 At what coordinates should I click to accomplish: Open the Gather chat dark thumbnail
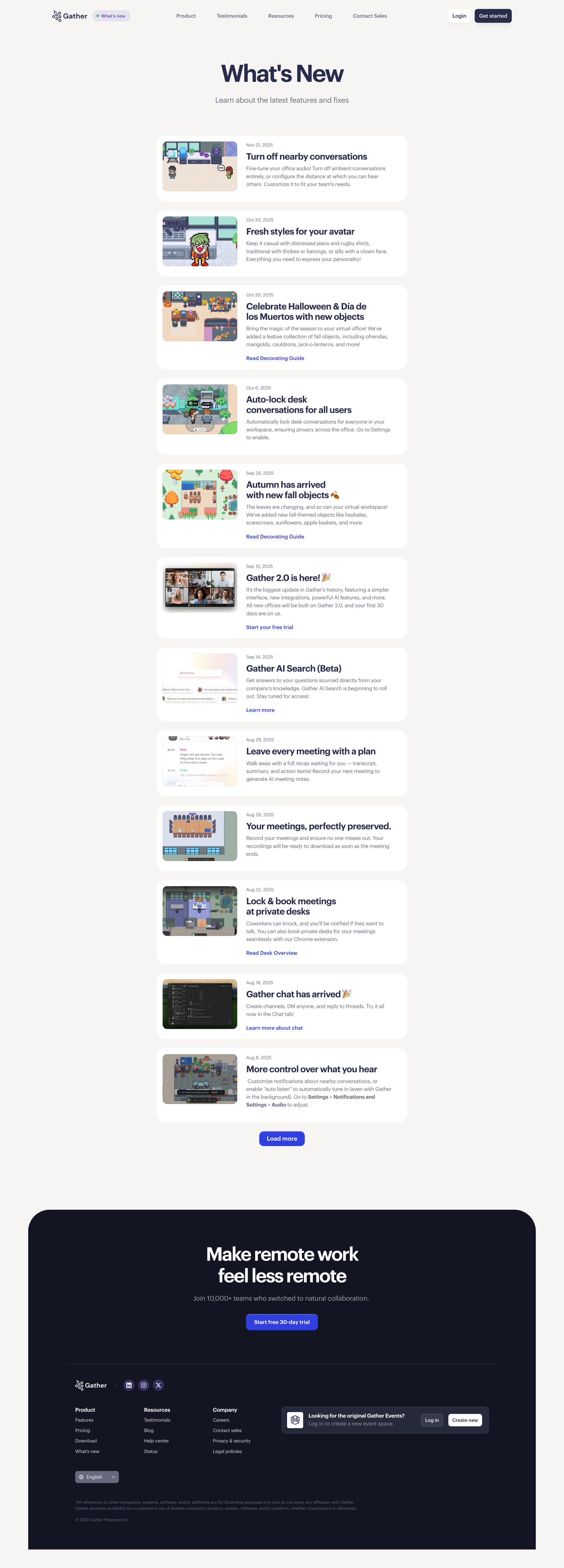pyautogui.click(x=200, y=1004)
